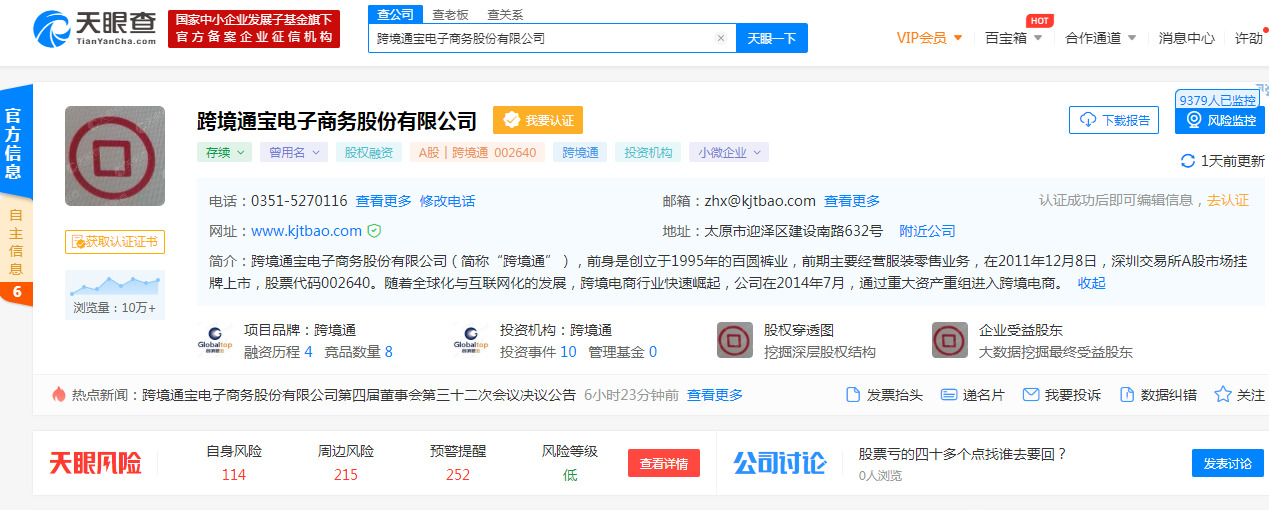Click the 竞品数量 8 link
Viewport: 1269px width, 510px height.
[x=359, y=352]
